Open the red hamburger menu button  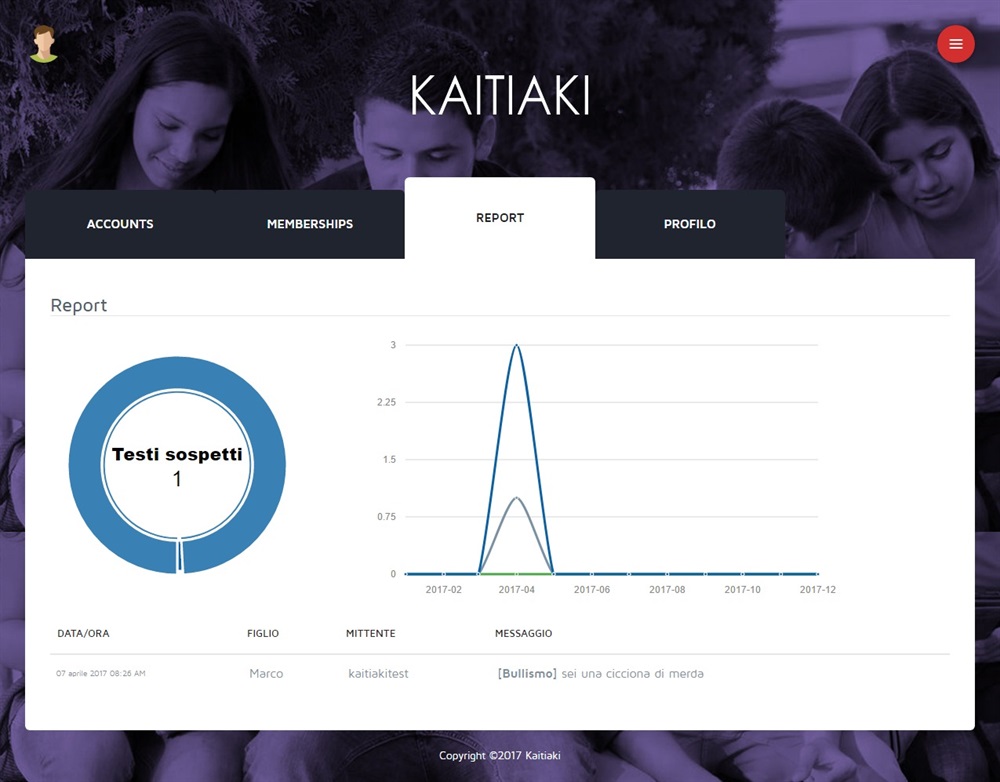click(x=955, y=44)
